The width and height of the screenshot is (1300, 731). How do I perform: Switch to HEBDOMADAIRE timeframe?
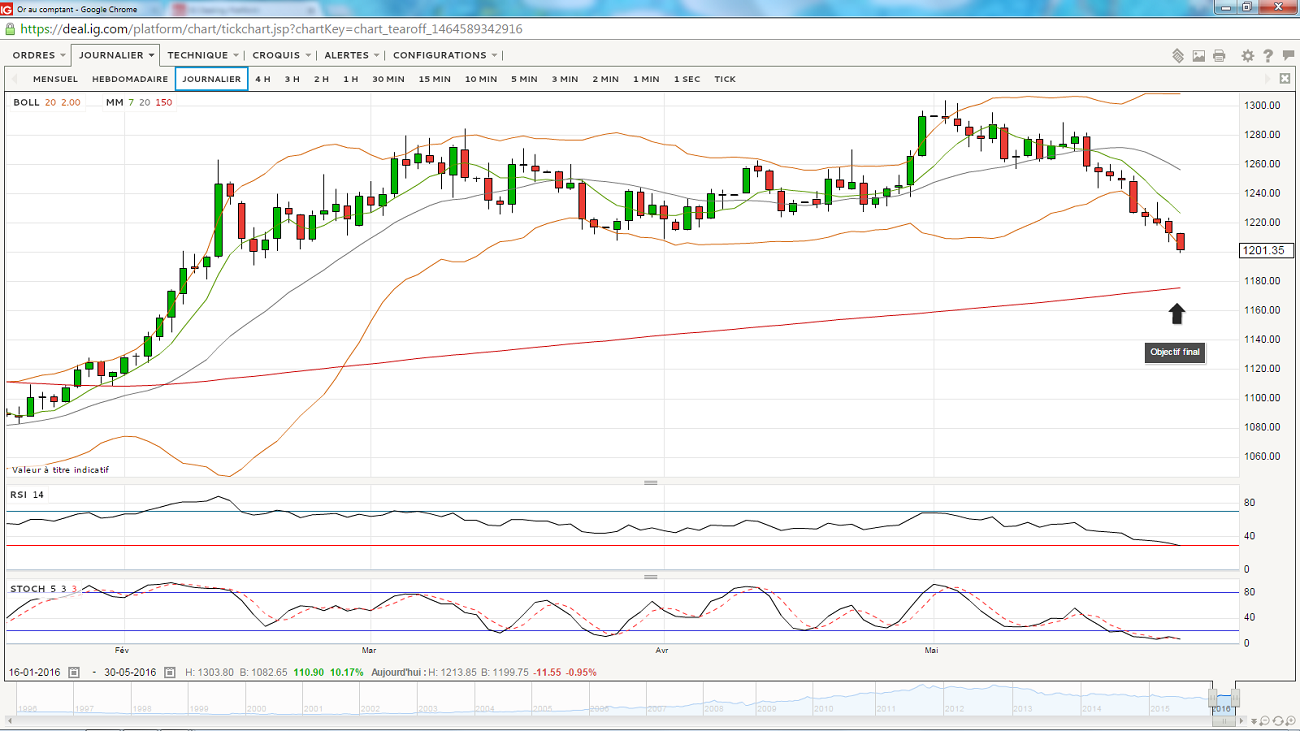point(130,79)
